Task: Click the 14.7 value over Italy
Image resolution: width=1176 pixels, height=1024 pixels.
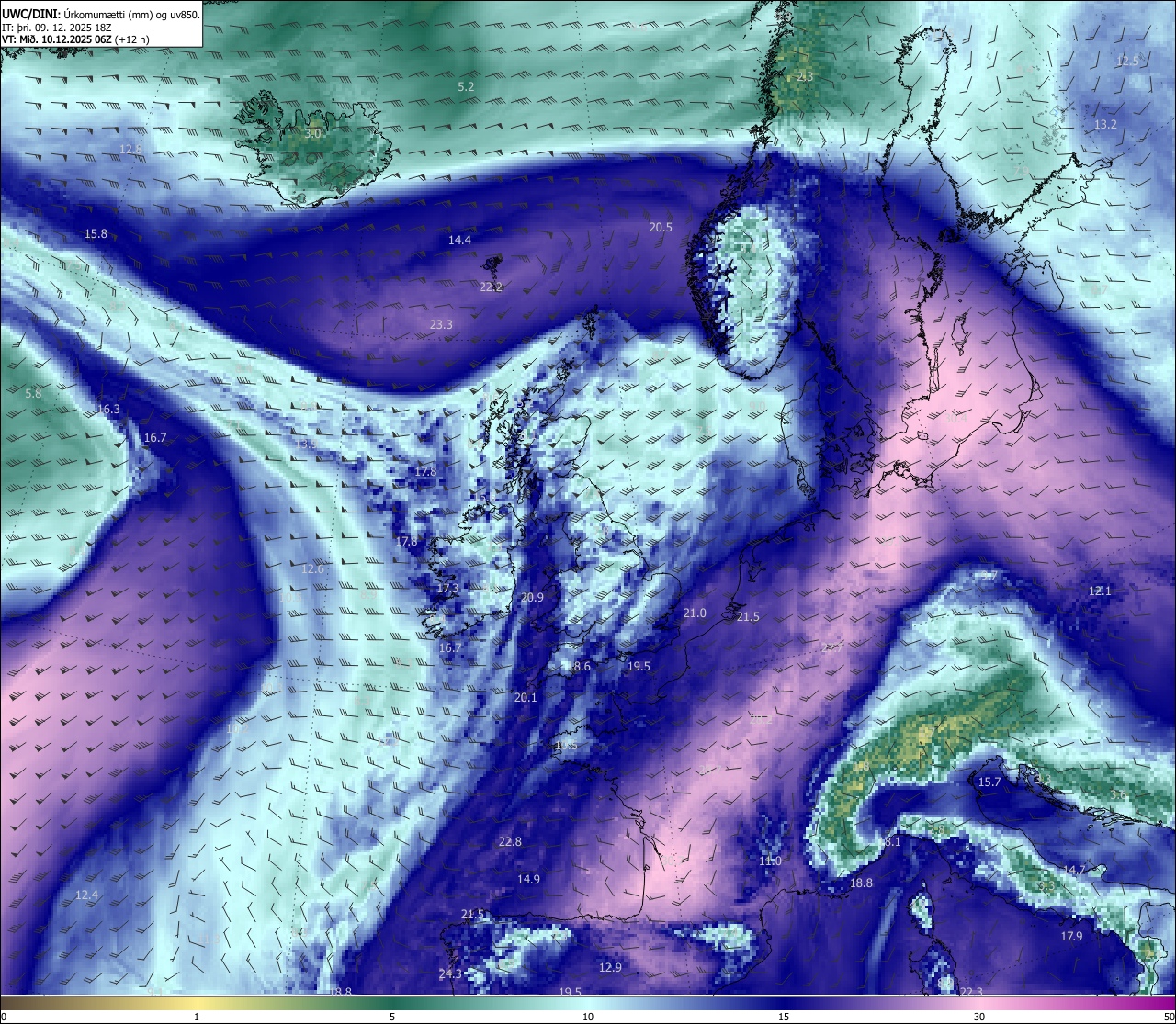Action: tap(1075, 871)
